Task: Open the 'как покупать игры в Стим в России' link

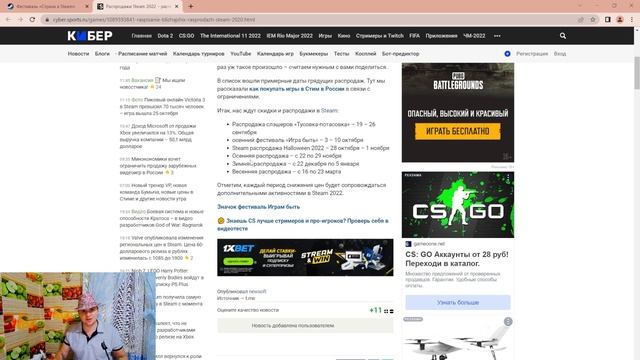Action: coord(297,89)
